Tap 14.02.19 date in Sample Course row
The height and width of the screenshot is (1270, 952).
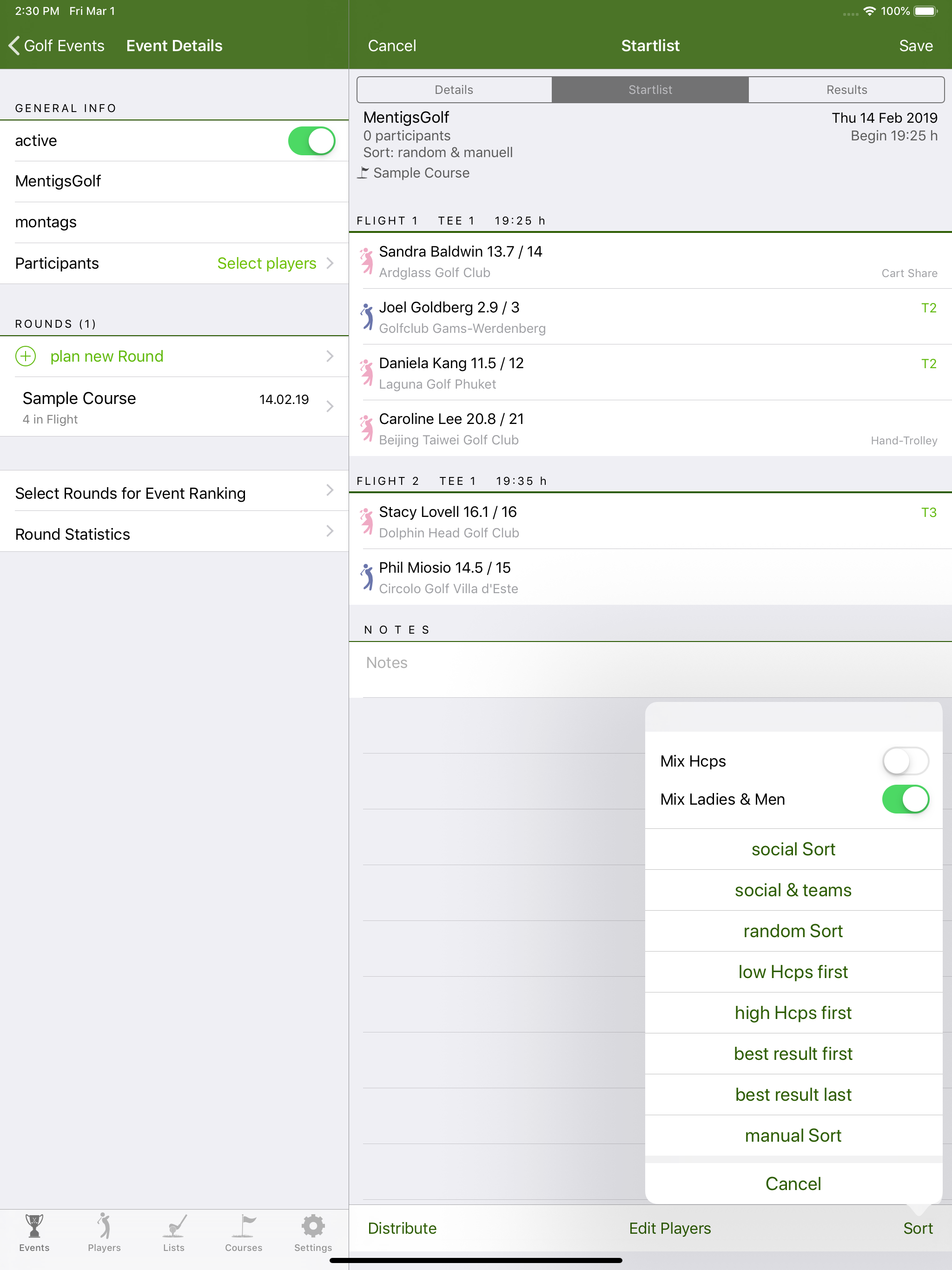(x=284, y=400)
